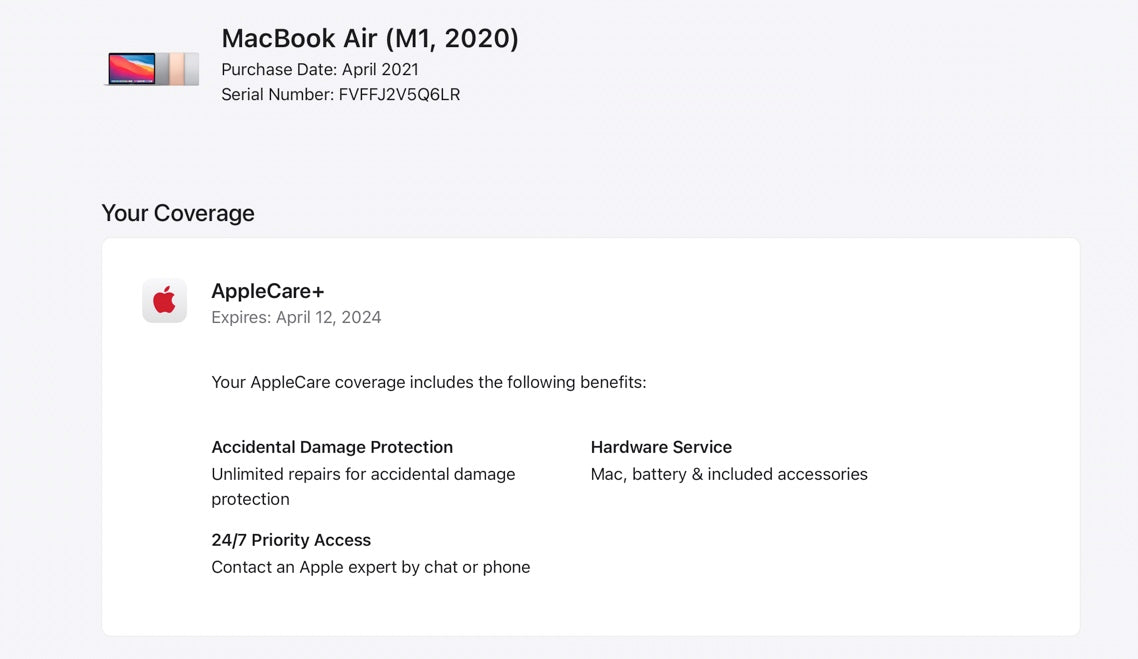Click the Purchase Date April 2021 line
The width and height of the screenshot is (1138, 659).
pos(320,69)
